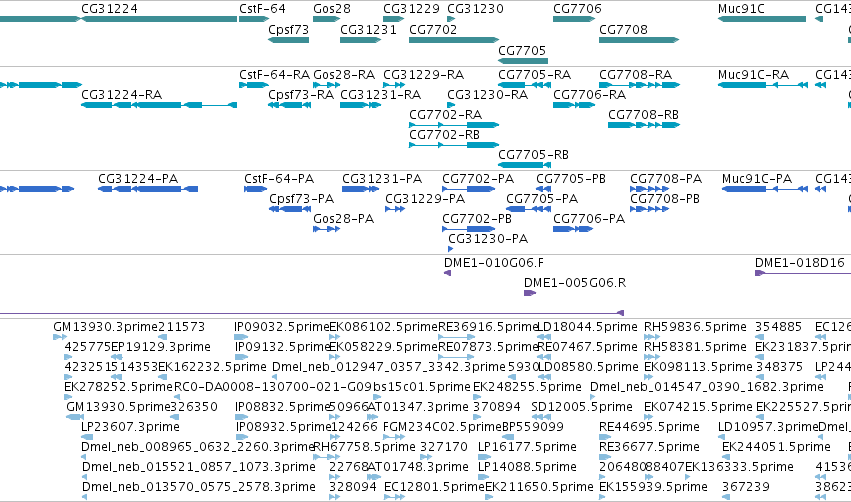Screen dimensions: 851x502
Task: Select EST SD12005.5prime
Action: (541, 417)
